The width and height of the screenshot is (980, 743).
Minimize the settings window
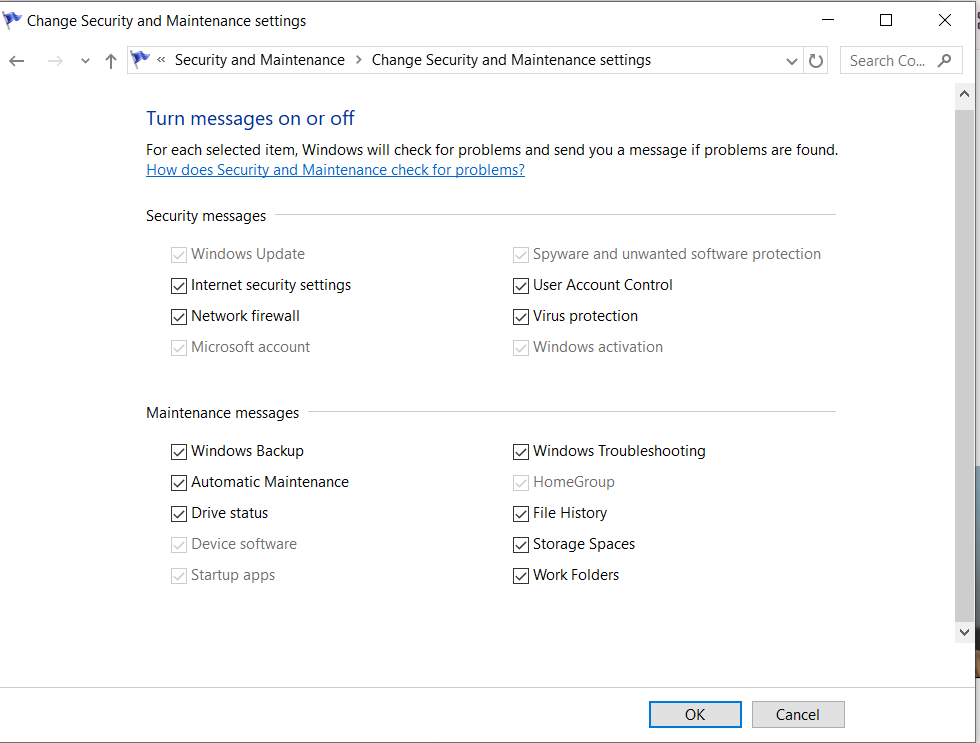828,20
